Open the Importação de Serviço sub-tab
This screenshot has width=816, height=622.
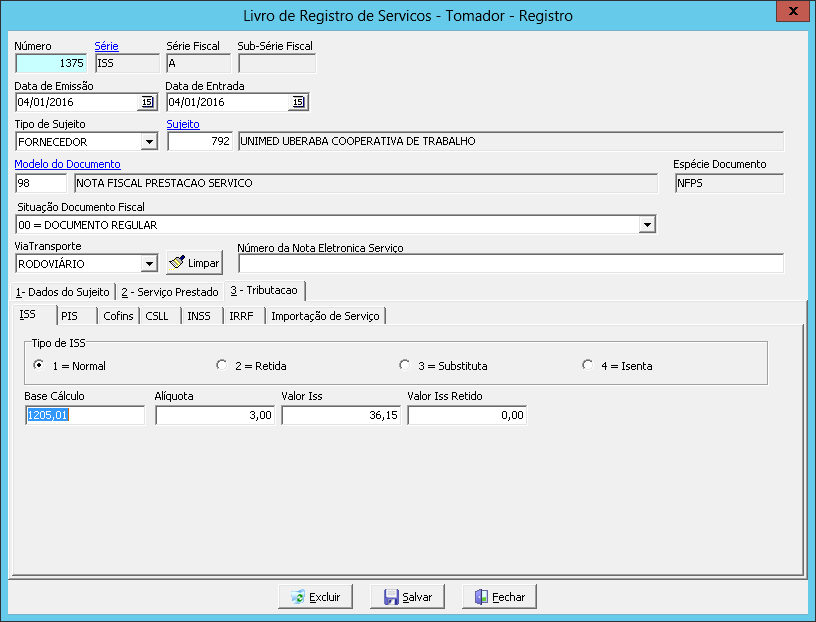pos(326,316)
